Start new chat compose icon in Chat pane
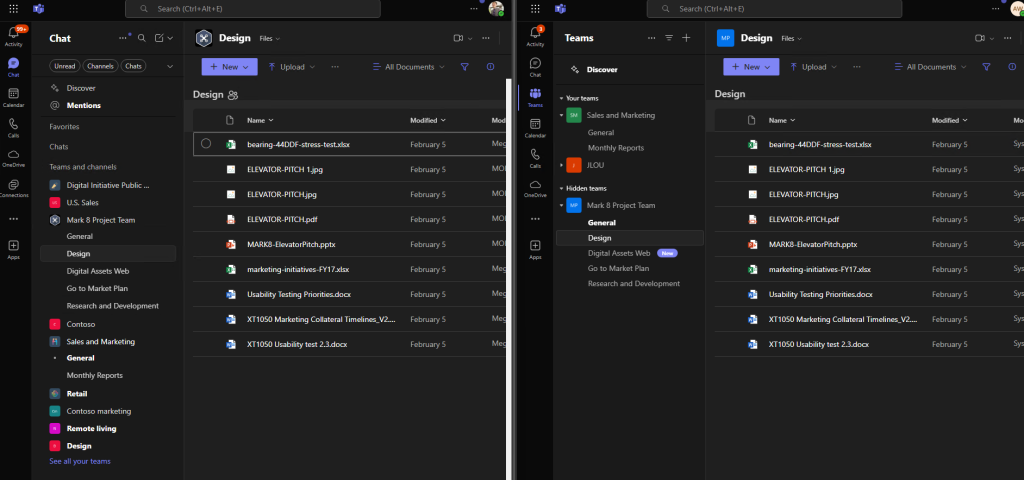Viewport: 1024px width, 480px height. coord(159,39)
